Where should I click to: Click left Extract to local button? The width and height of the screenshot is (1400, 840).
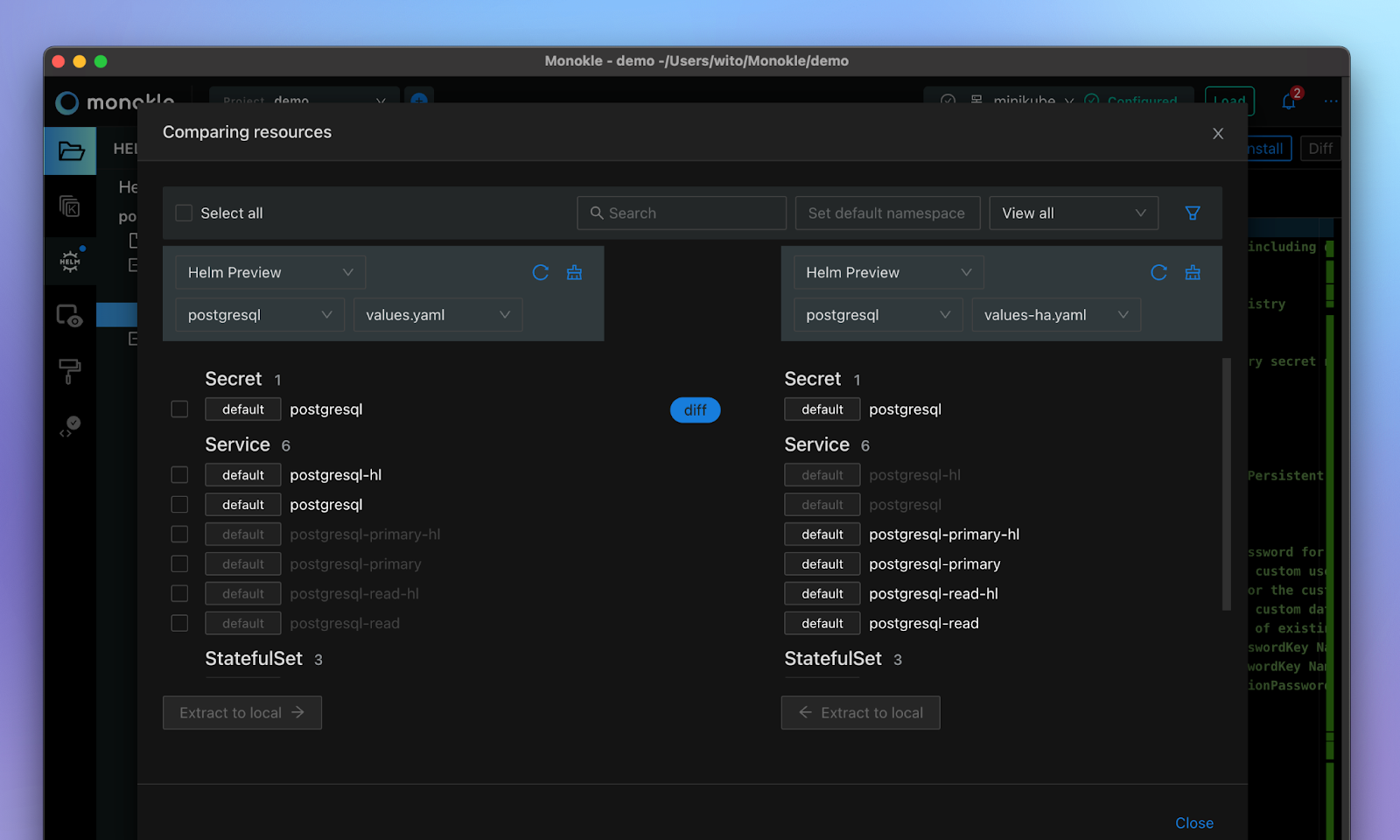242,712
